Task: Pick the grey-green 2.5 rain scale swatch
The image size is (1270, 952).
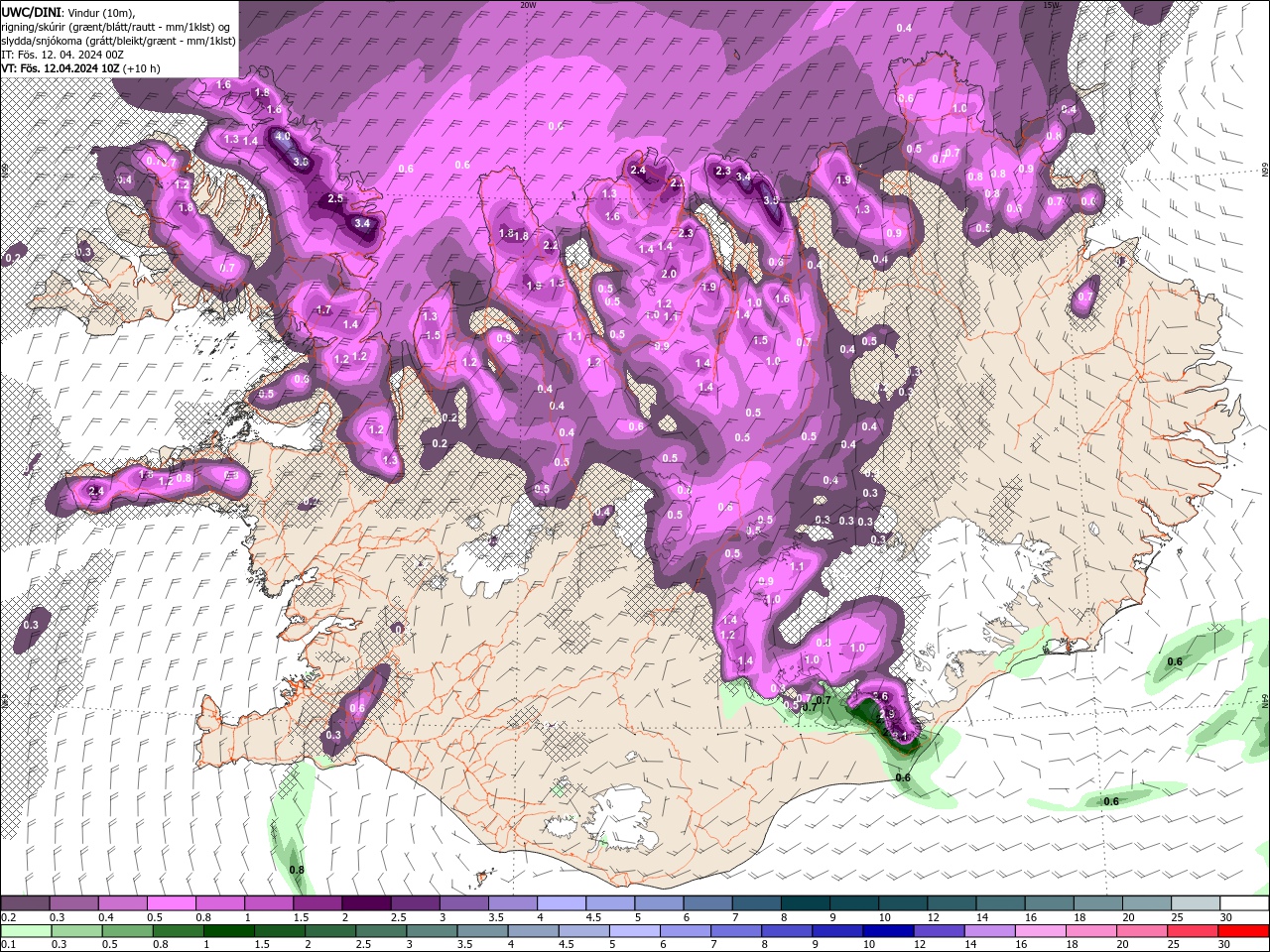Action: point(381,931)
